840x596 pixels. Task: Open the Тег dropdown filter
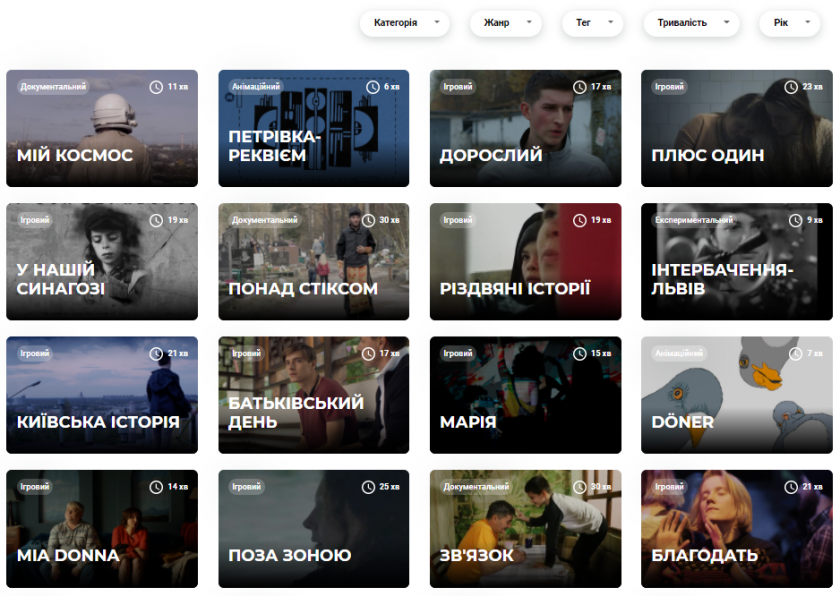pos(592,23)
